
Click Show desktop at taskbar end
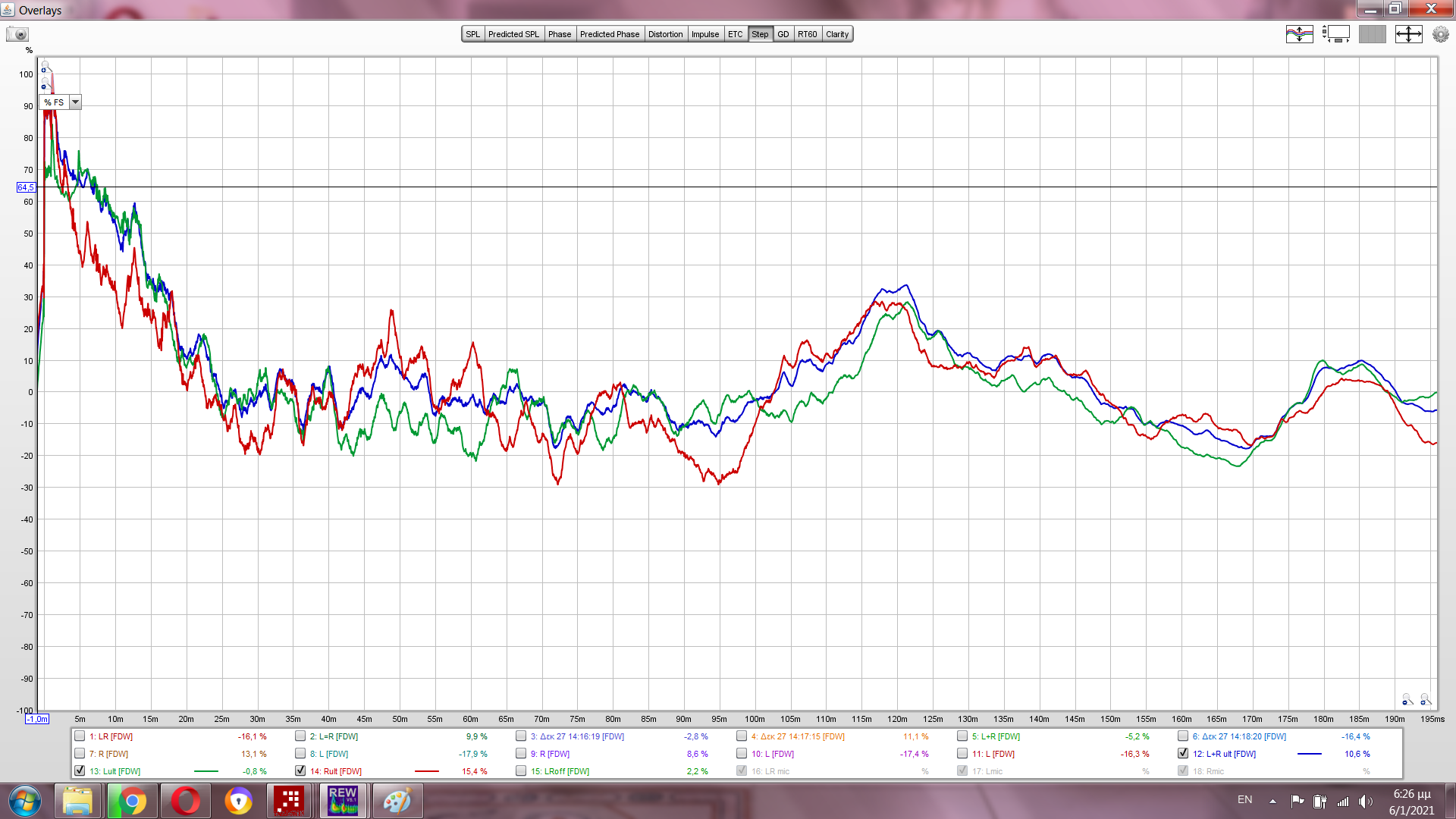[1451, 801]
